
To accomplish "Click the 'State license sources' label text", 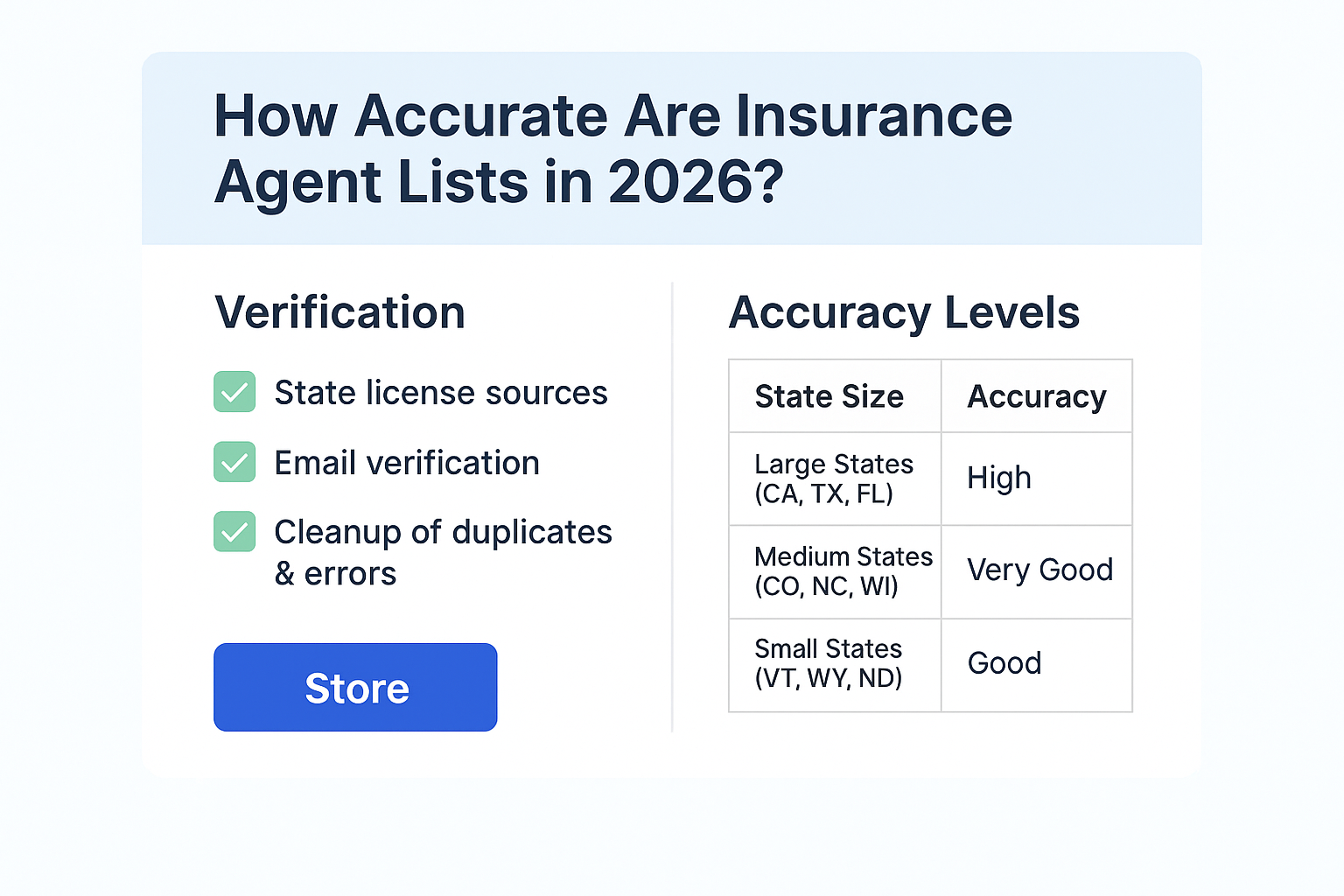I will [x=441, y=393].
